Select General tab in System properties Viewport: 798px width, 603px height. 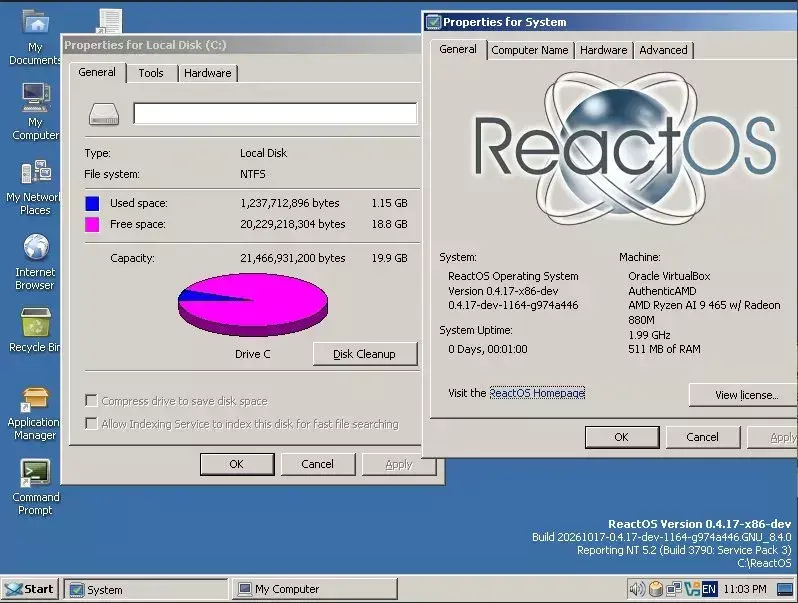click(458, 49)
